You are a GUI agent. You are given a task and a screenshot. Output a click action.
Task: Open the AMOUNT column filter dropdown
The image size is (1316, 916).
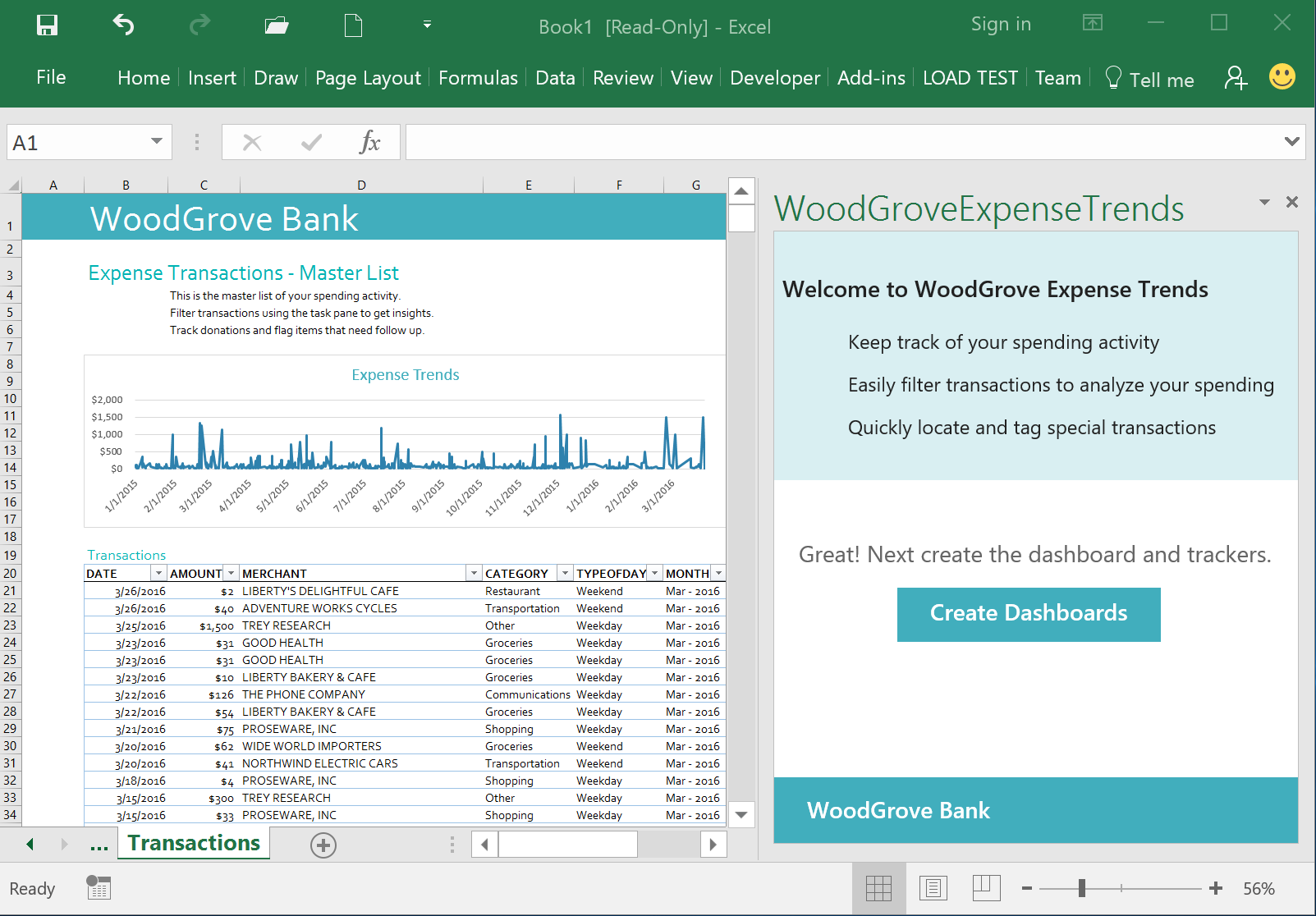231,573
